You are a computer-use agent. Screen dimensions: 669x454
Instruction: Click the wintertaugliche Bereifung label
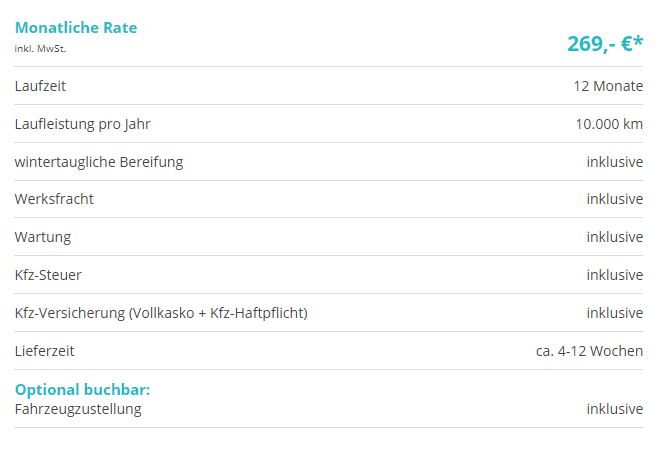(x=99, y=162)
